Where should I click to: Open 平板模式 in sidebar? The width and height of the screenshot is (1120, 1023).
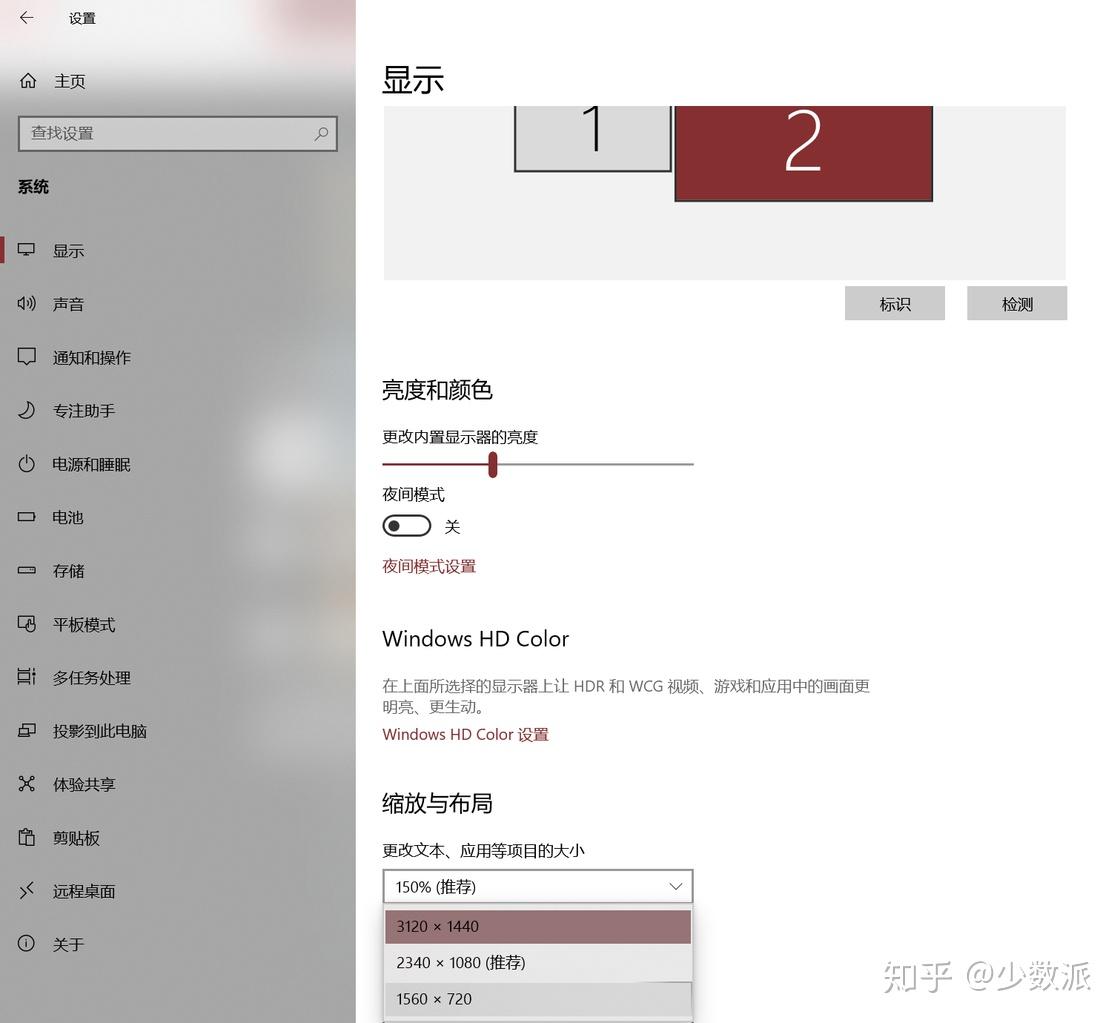tap(84, 624)
